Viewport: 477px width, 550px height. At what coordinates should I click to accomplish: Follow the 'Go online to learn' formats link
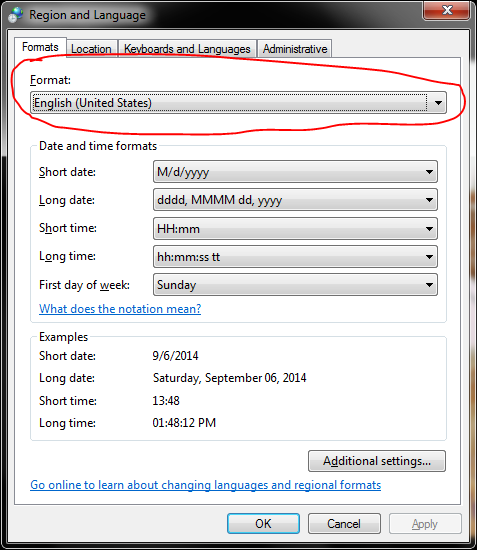(206, 485)
